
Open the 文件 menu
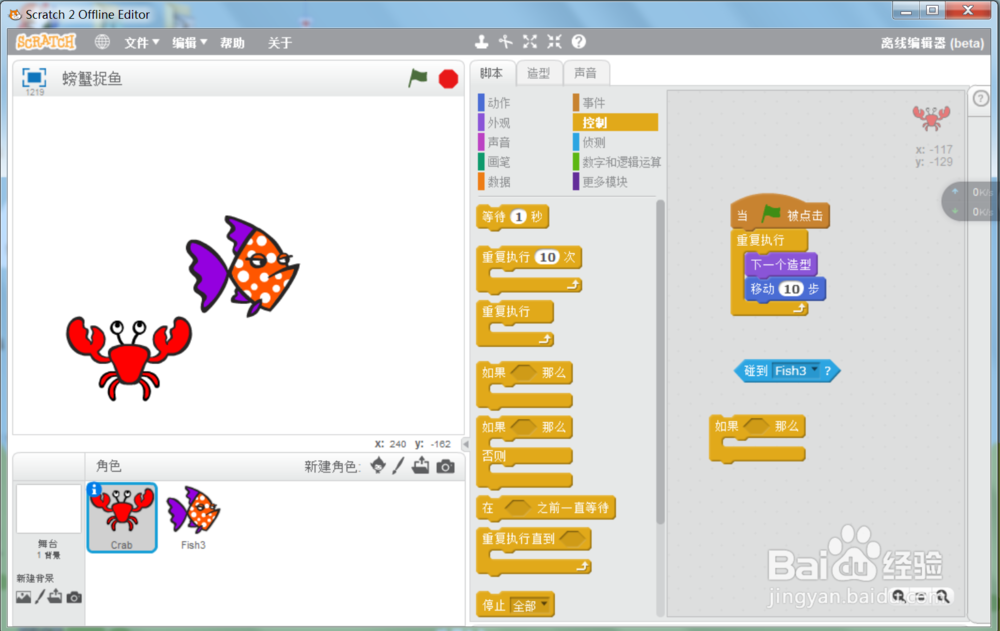tap(142, 43)
